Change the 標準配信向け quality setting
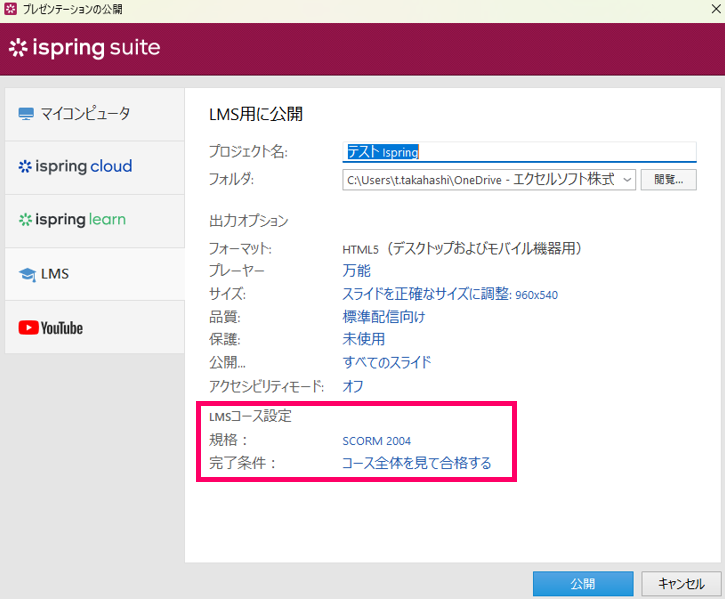 [x=383, y=317]
